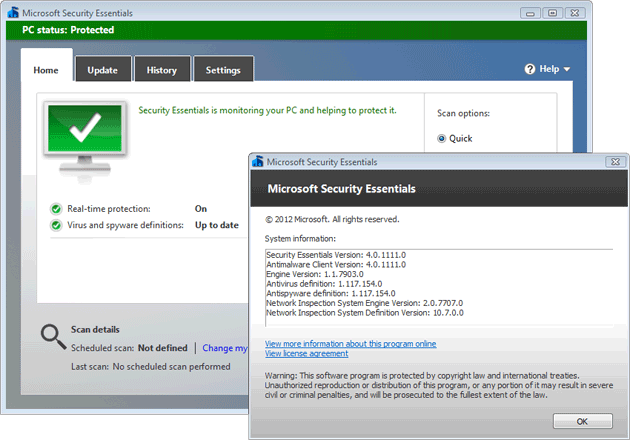Select the Home tab

click(x=46, y=70)
